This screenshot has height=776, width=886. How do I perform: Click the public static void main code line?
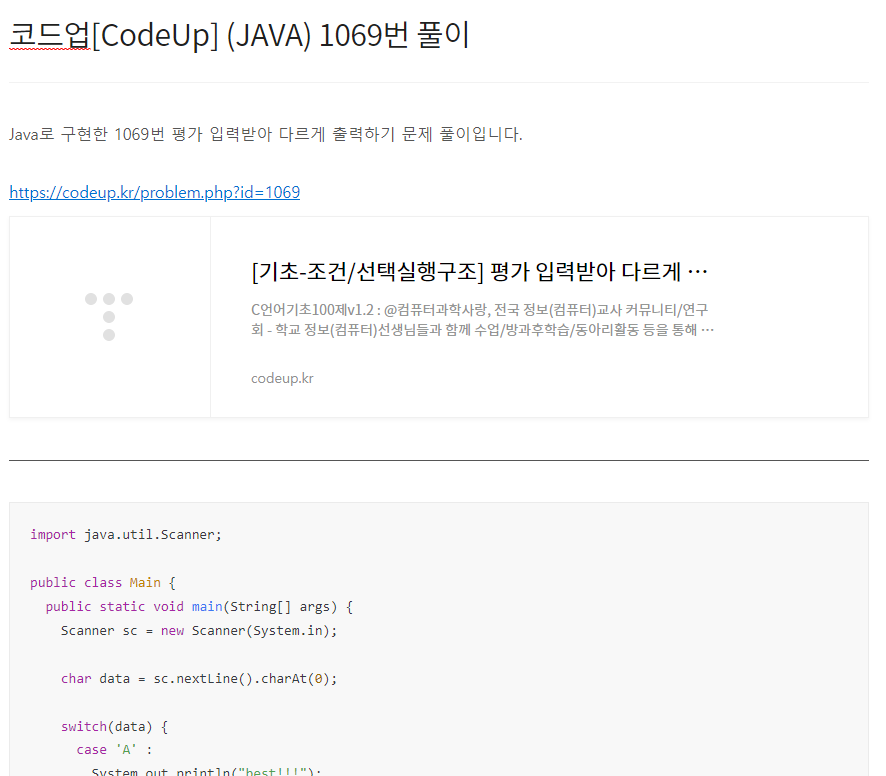tap(199, 607)
